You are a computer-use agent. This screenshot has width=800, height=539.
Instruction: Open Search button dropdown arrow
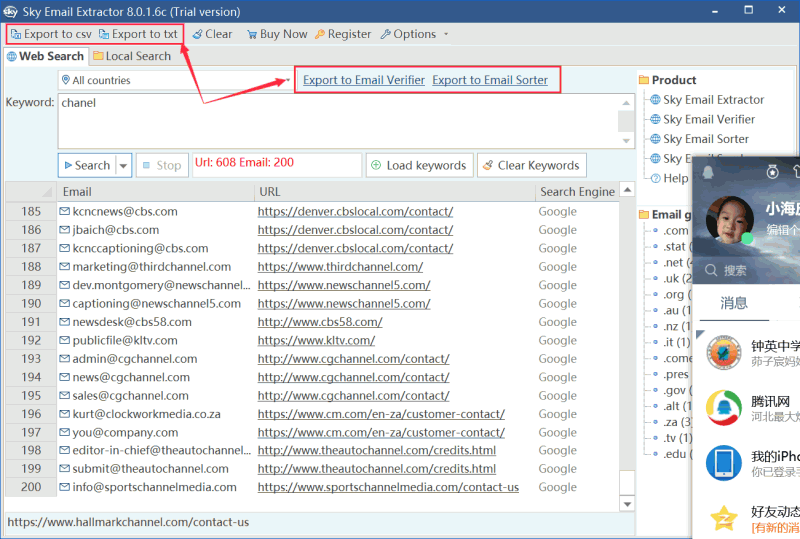[x=124, y=166]
